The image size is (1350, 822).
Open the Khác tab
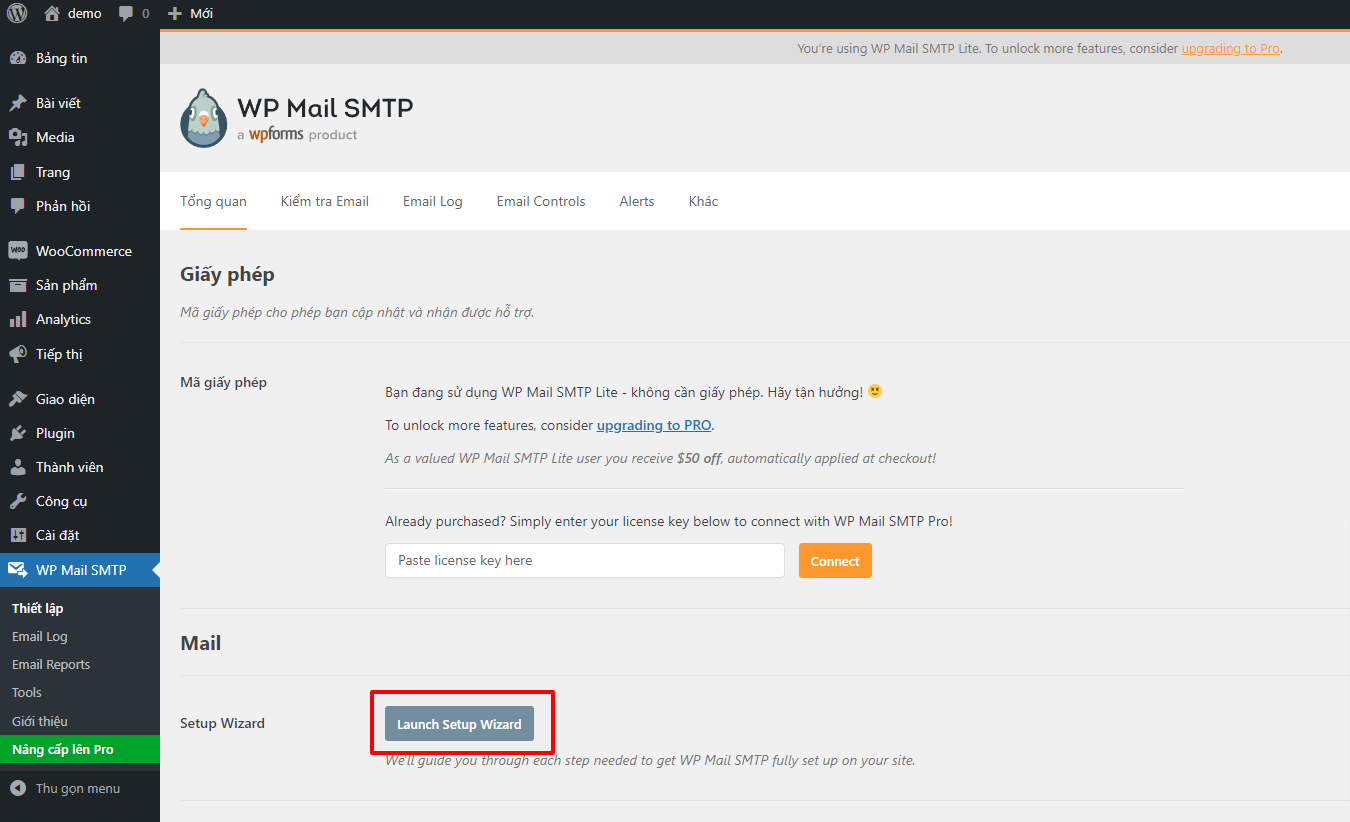[703, 201]
